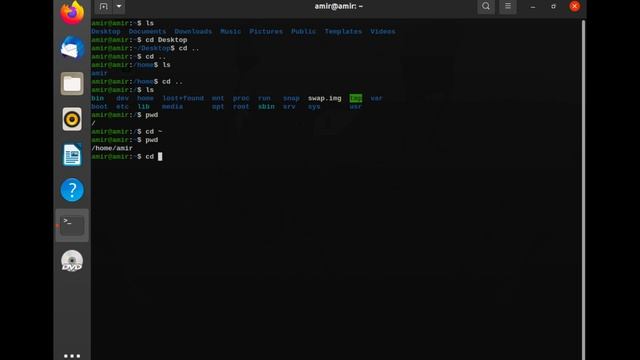This screenshot has height=360, width=640.
Task: Click the highlighted 'tmp' directory name
Action: pos(356,98)
